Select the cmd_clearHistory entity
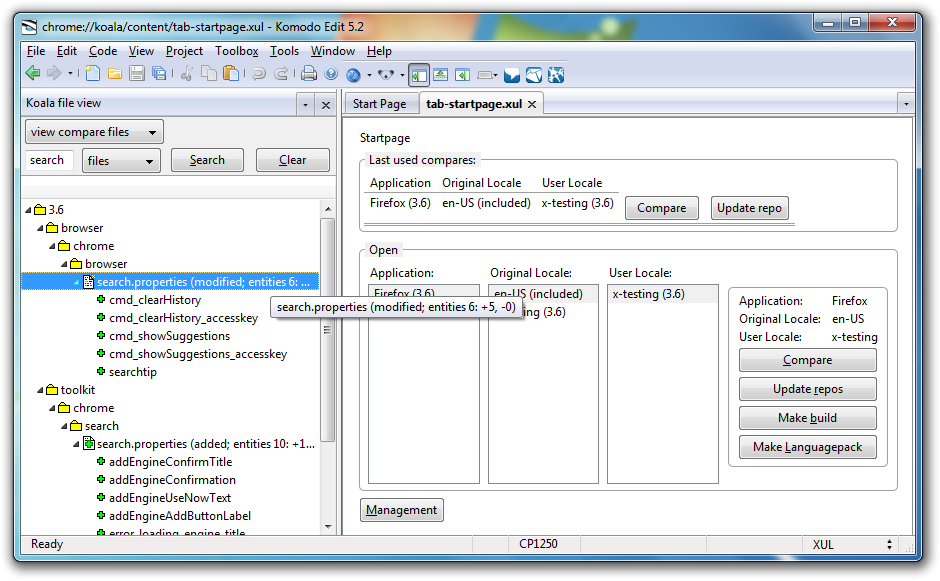 (x=155, y=300)
